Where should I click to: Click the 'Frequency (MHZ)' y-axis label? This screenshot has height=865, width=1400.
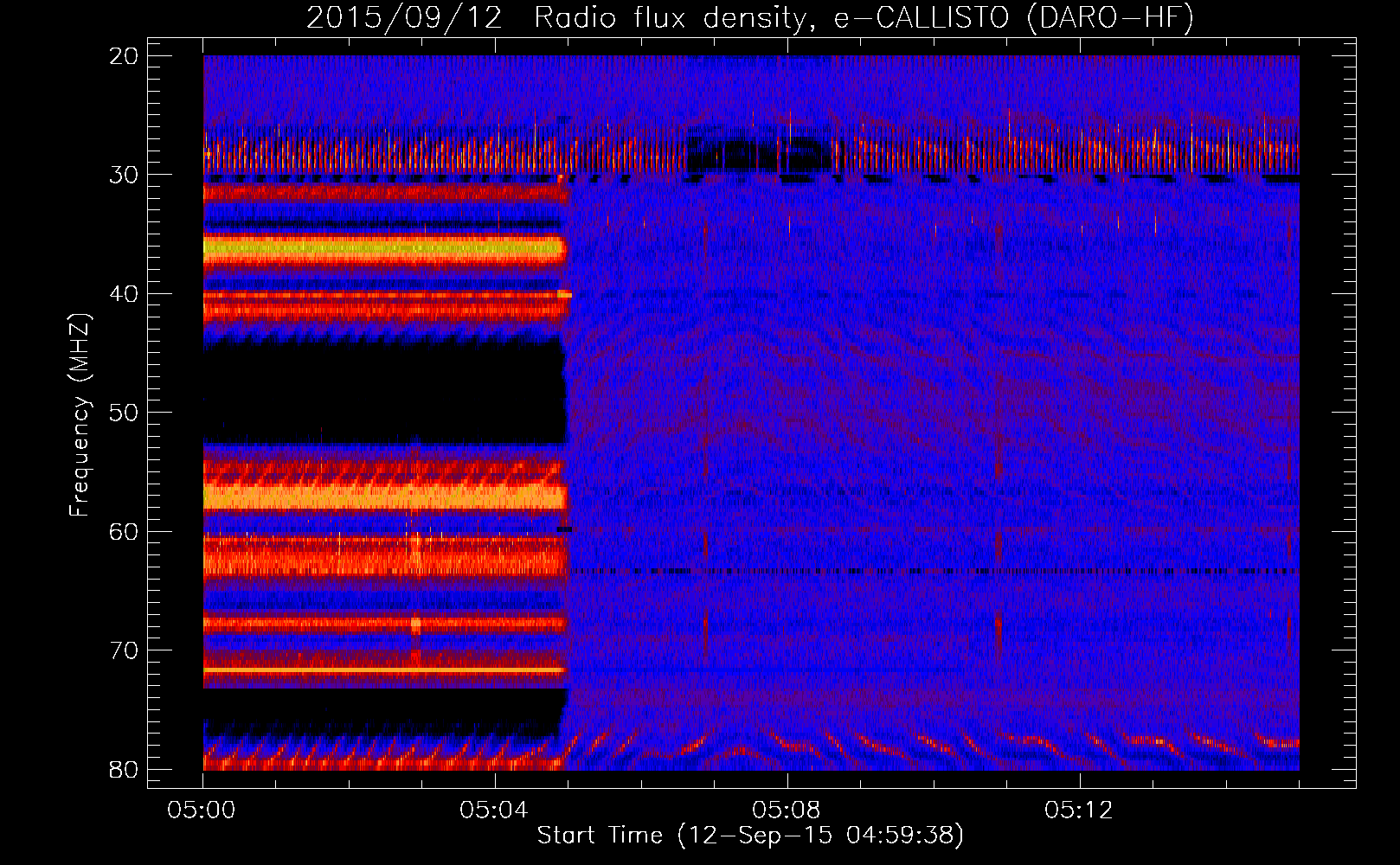click(79, 414)
